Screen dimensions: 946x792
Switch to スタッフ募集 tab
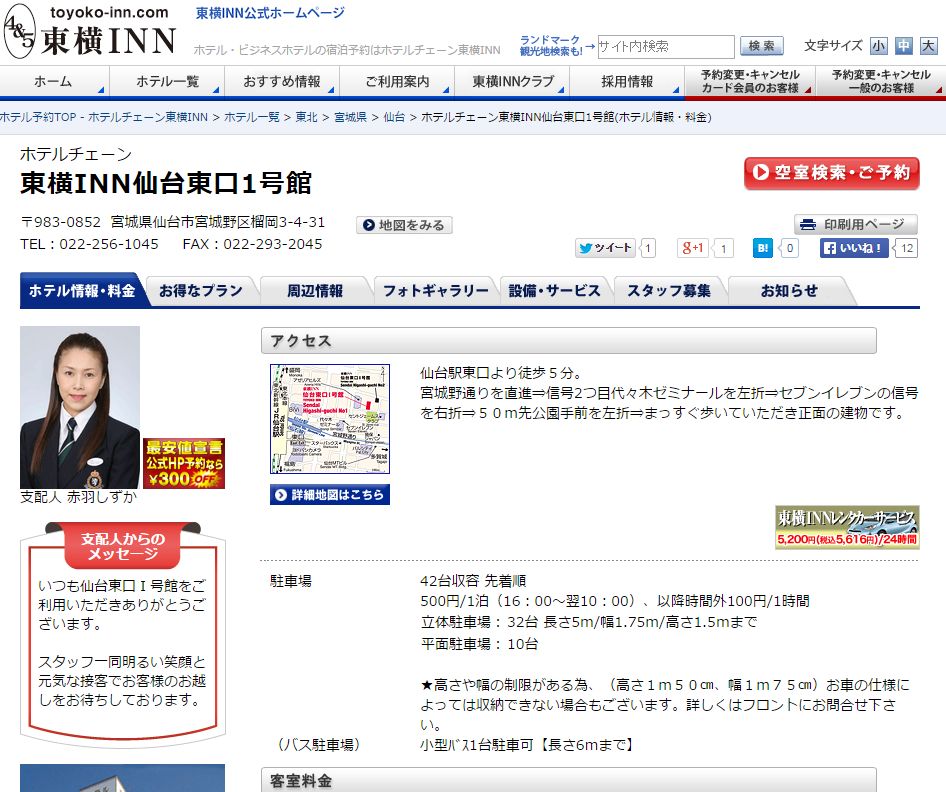pos(668,291)
